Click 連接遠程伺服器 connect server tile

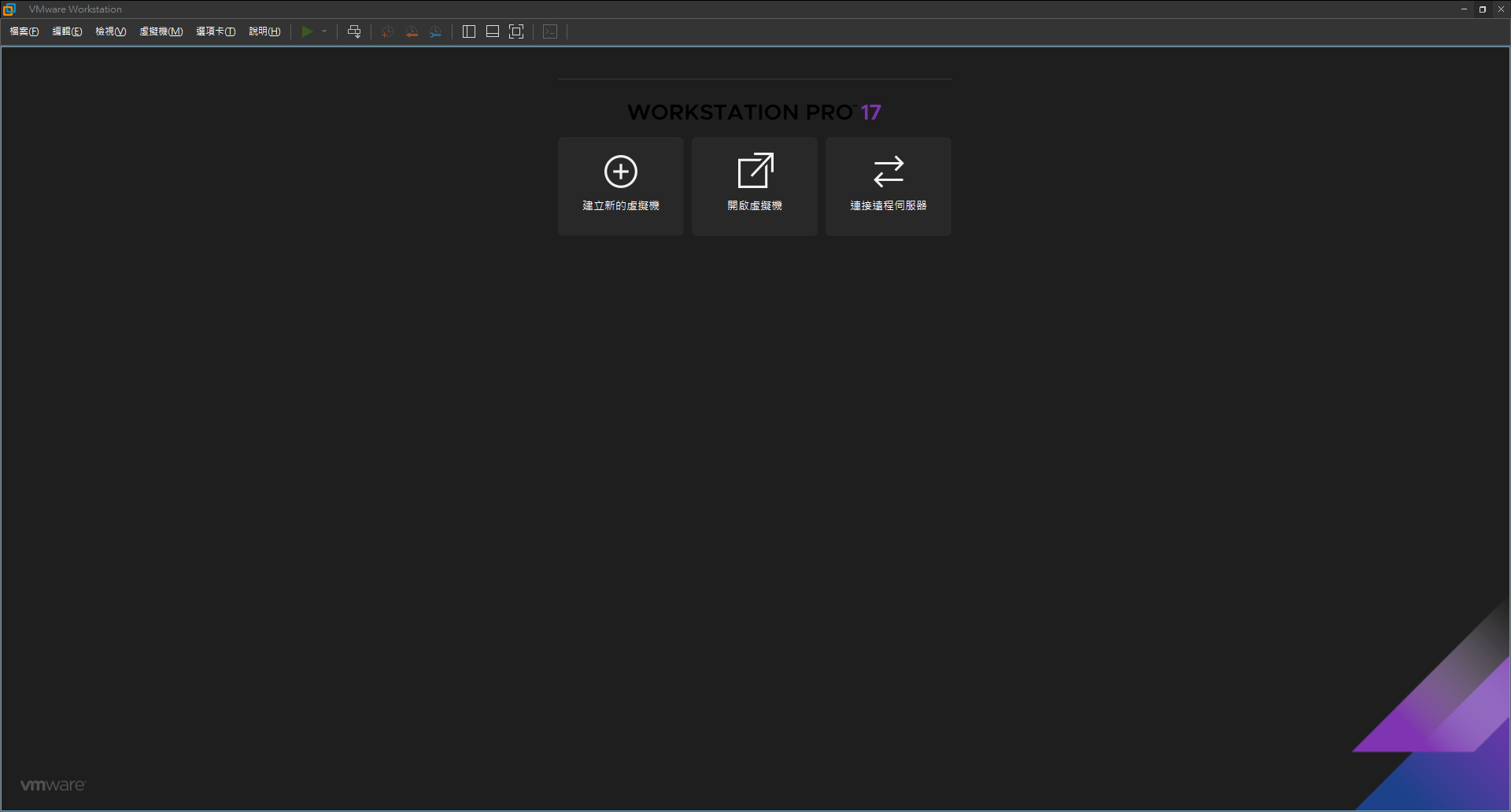click(x=888, y=186)
